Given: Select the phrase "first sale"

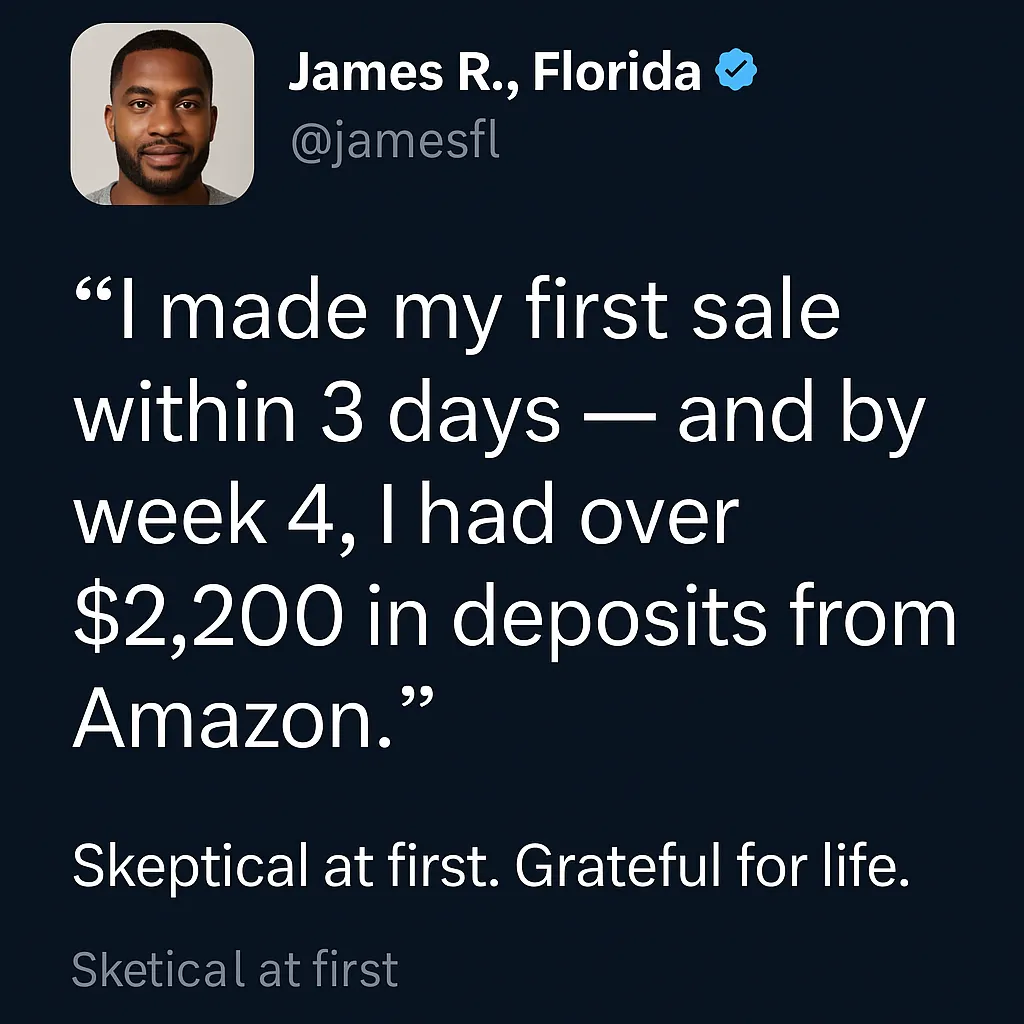Looking at the screenshot, I should click(x=682, y=307).
